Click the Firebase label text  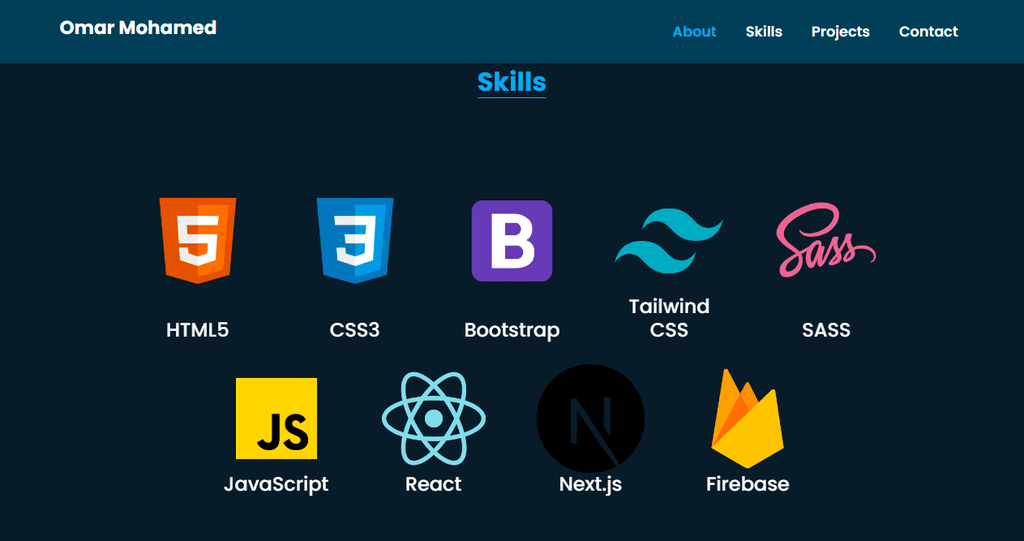point(748,484)
